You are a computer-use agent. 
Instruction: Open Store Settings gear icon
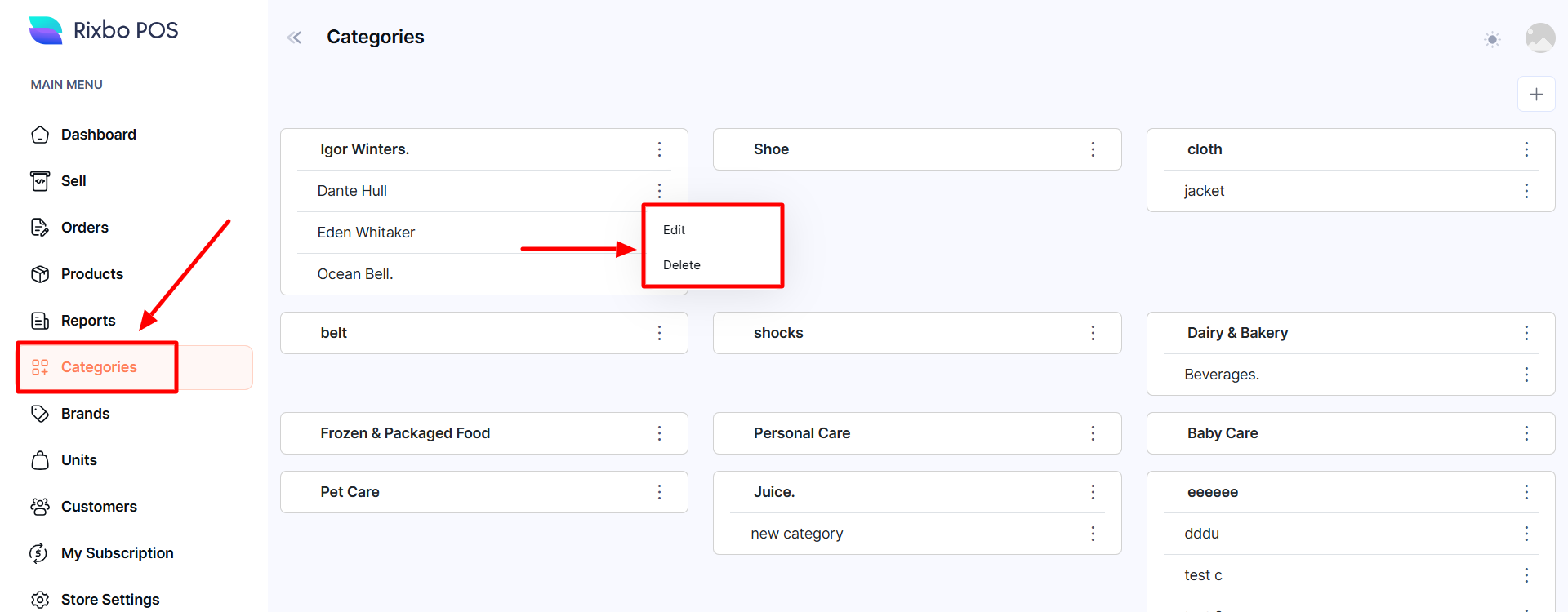pos(40,600)
